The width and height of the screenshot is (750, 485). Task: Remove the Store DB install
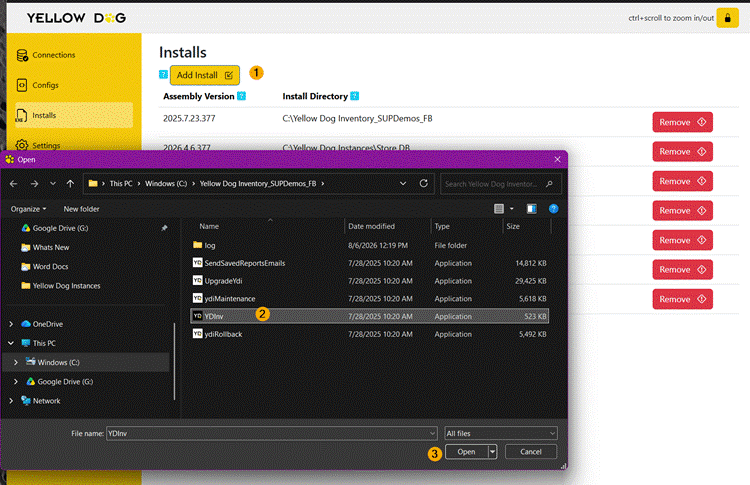[x=683, y=152]
